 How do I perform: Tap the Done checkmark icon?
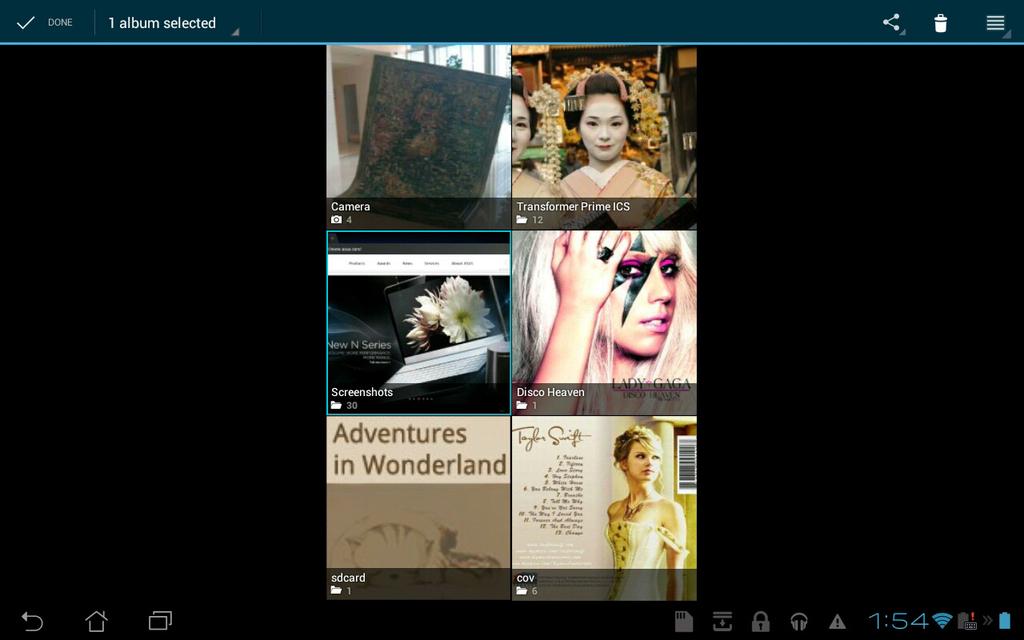click(25, 23)
